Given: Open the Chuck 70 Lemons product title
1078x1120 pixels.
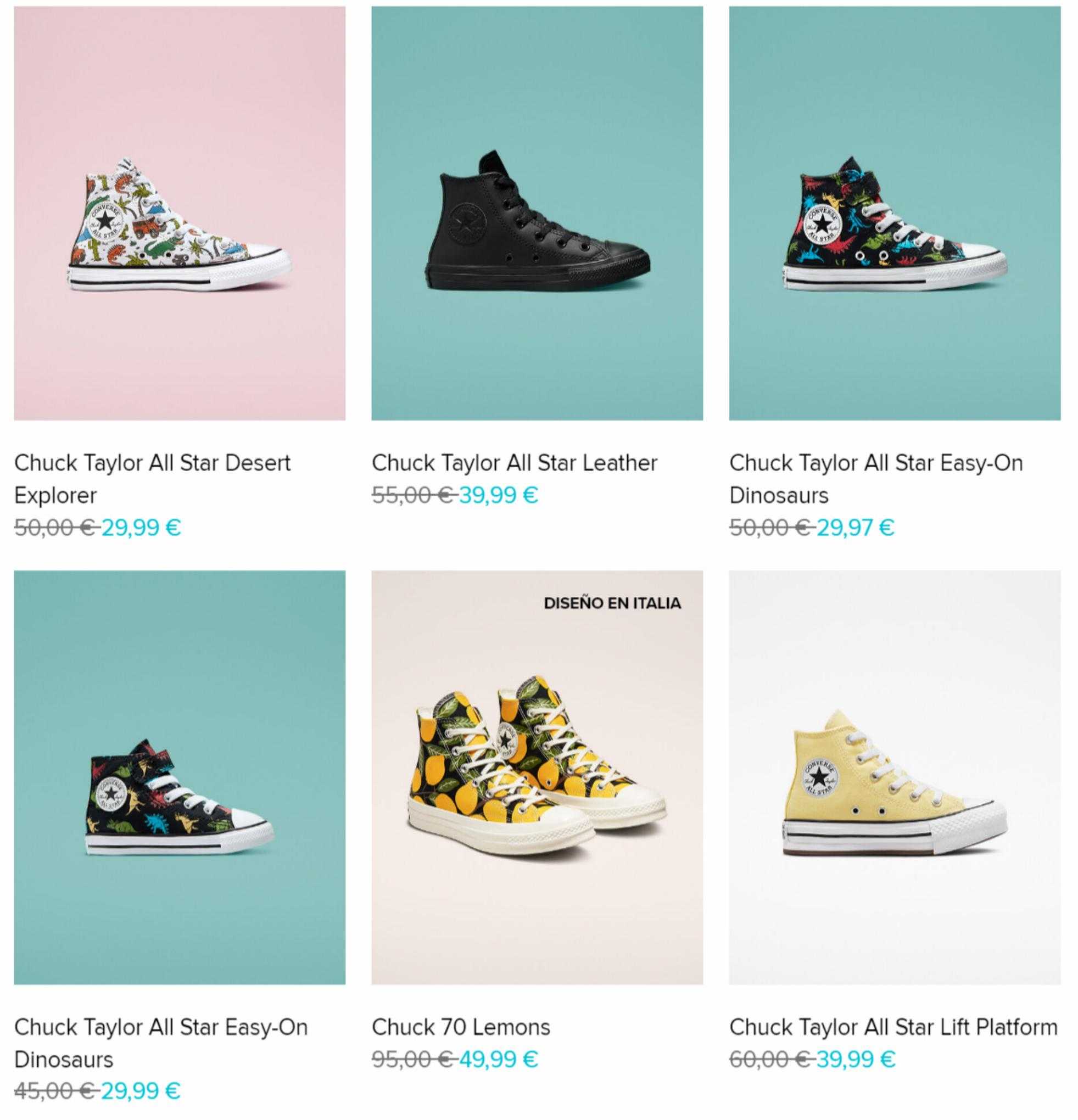Looking at the screenshot, I should (461, 1027).
